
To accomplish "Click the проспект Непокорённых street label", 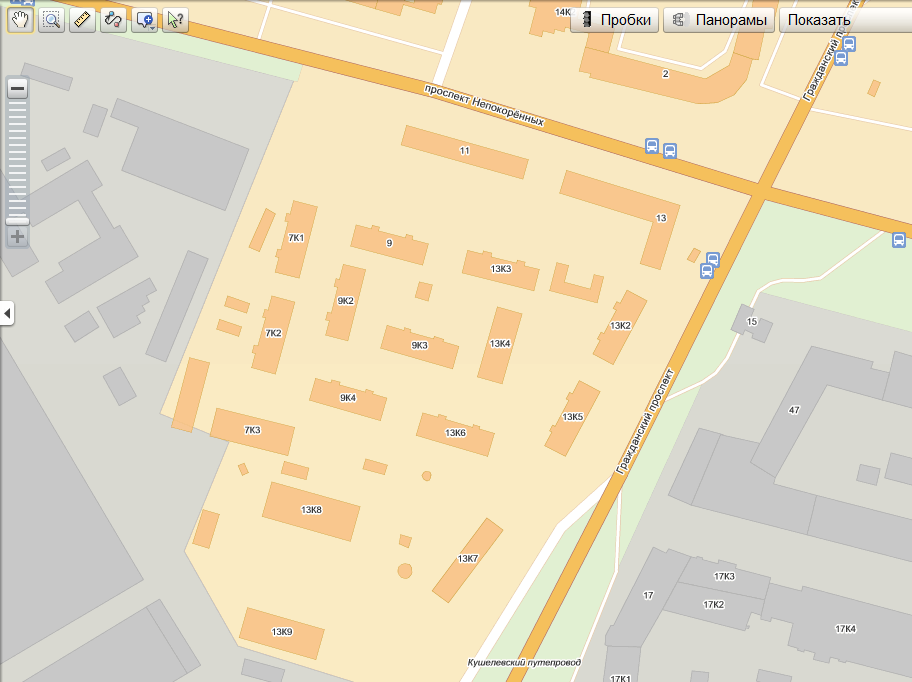I will [x=484, y=105].
